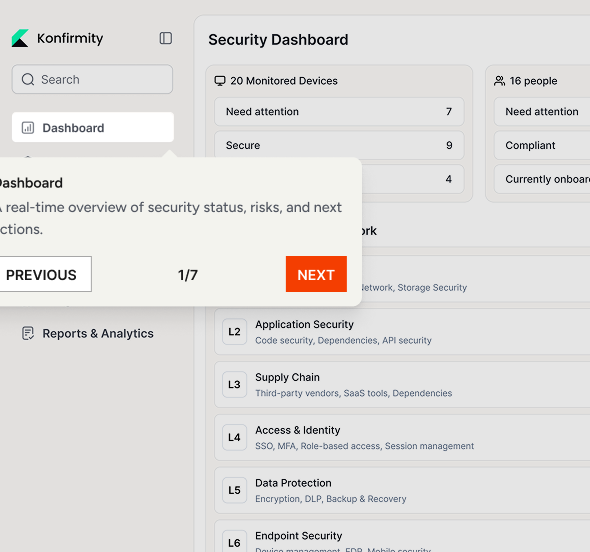
Task: Click PREVIOUS in the tour popup
Action: pyautogui.click(x=41, y=274)
